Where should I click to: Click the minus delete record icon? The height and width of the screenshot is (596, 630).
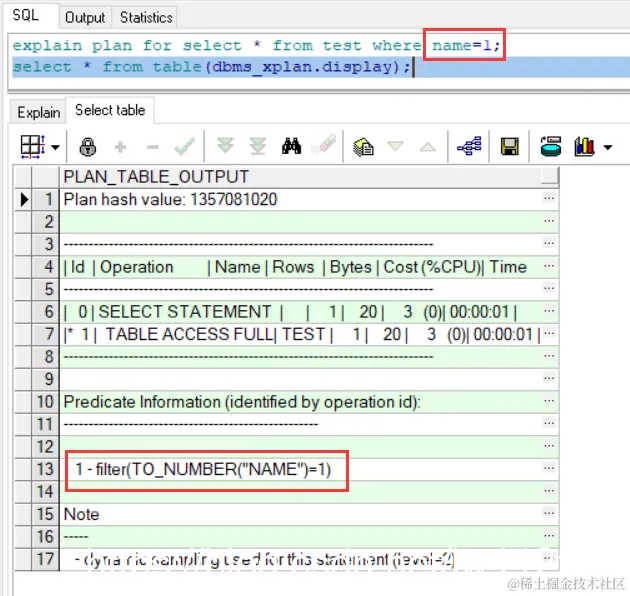click(x=153, y=147)
